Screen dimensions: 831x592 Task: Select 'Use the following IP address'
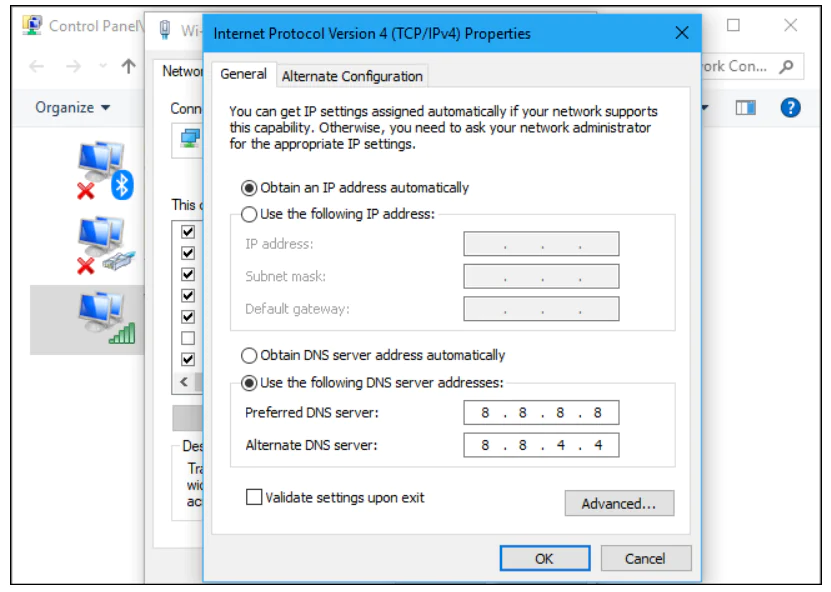249,214
